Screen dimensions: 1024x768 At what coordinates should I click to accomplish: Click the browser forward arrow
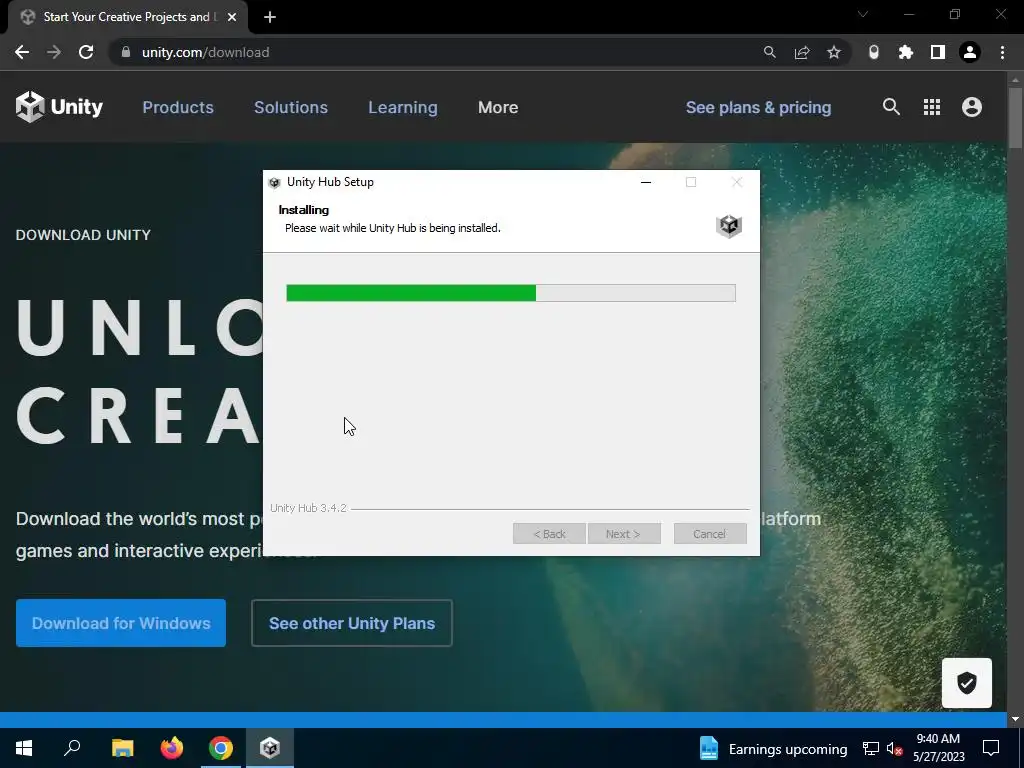pos(54,52)
